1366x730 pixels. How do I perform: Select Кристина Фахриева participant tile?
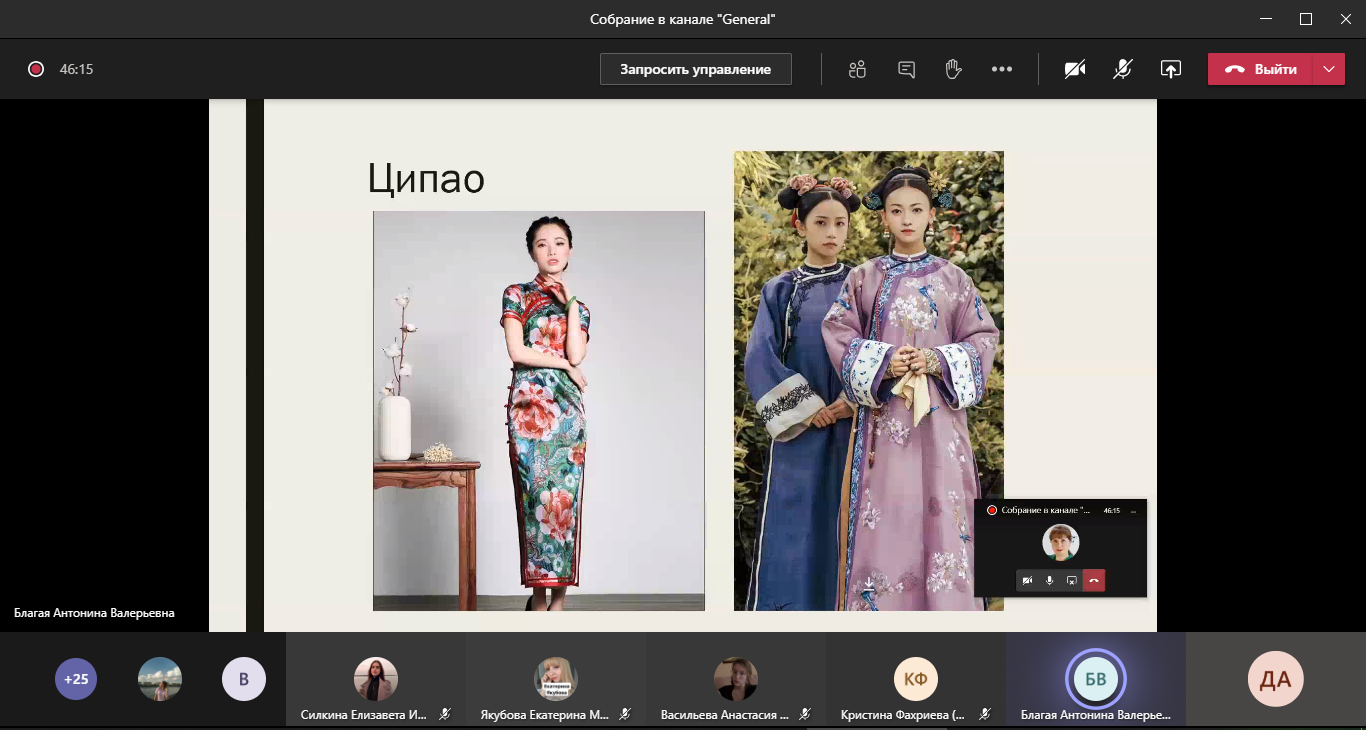pos(916,680)
